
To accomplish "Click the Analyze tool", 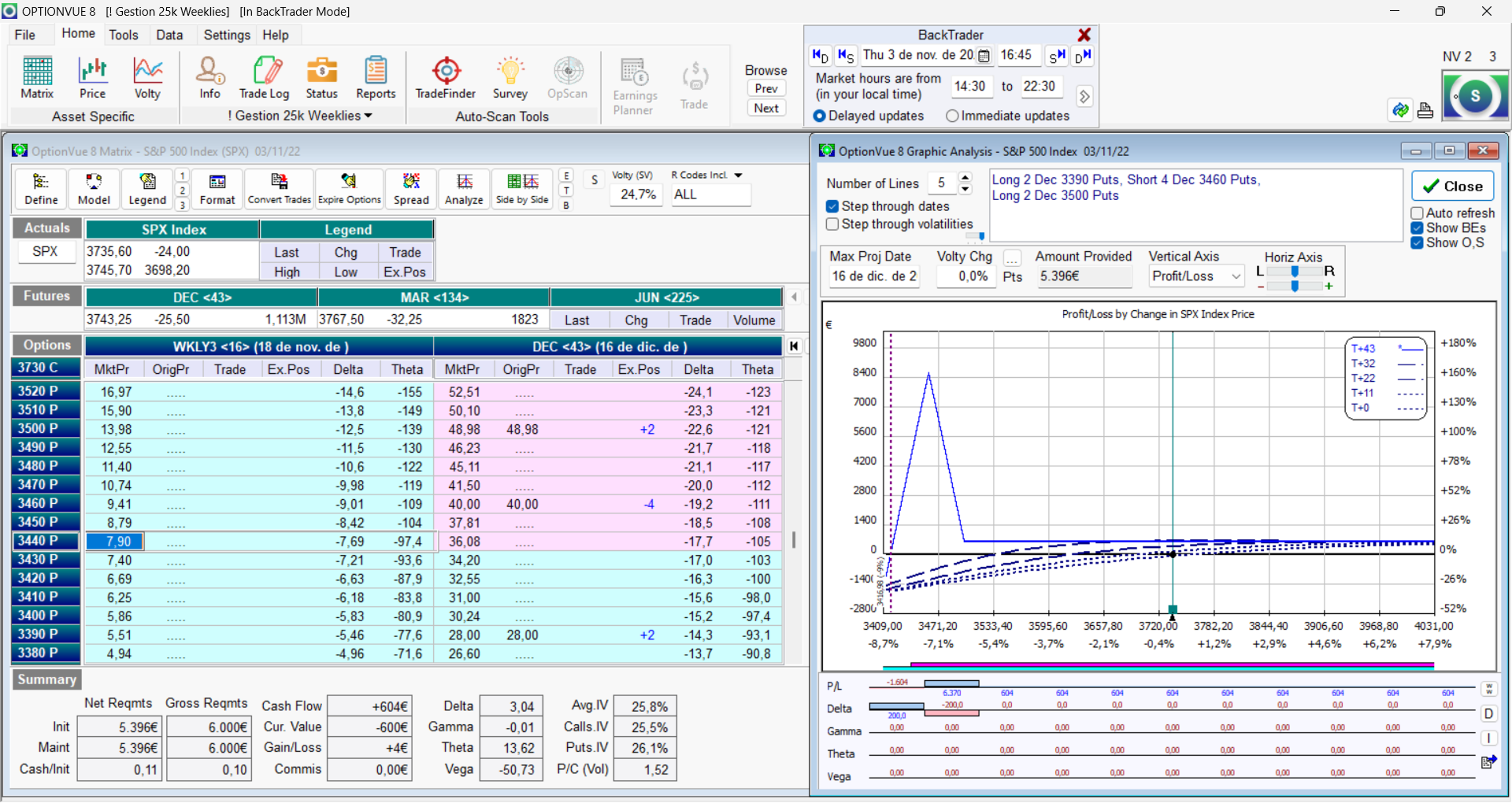I will coord(464,189).
